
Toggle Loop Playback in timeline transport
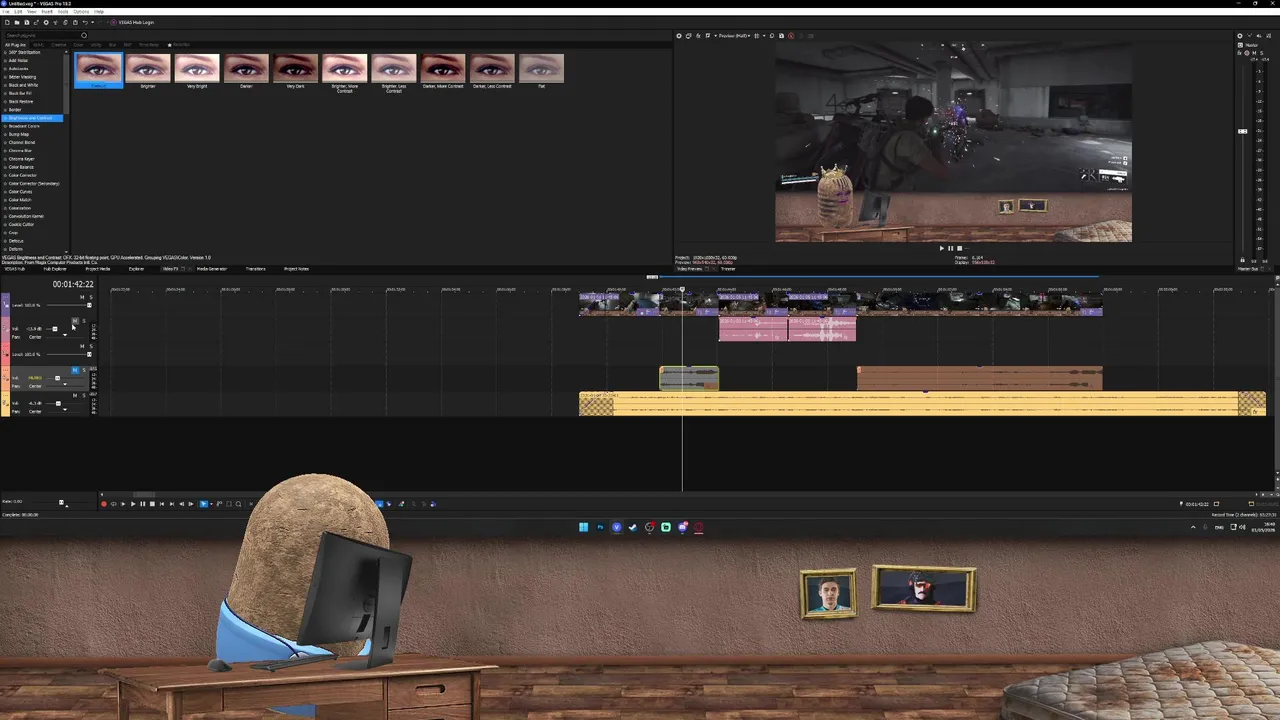tap(114, 504)
